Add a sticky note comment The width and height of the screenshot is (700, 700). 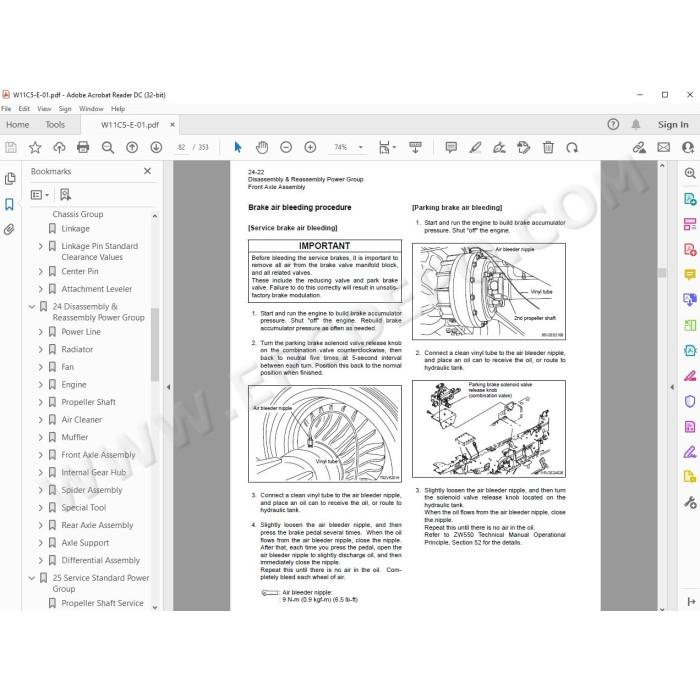click(x=451, y=147)
